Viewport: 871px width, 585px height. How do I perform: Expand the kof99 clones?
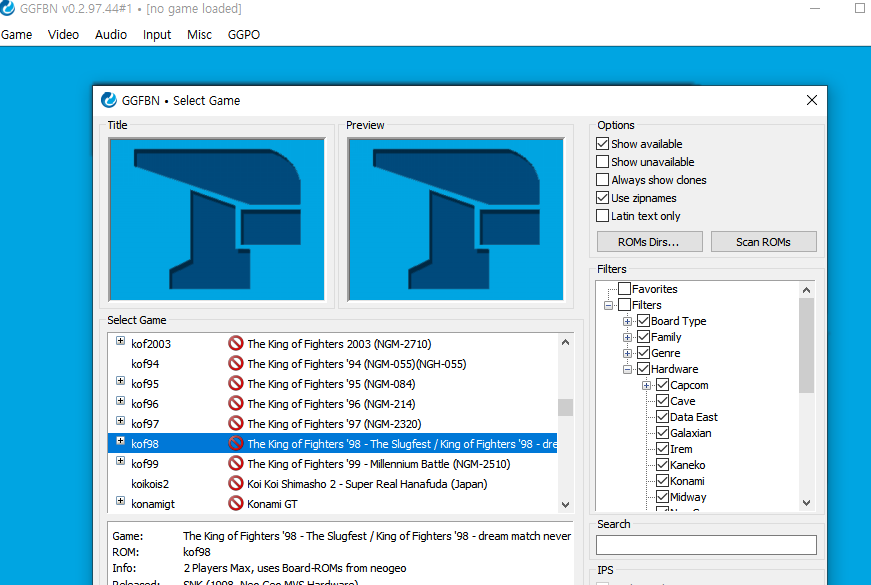pyautogui.click(x=120, y=461)
